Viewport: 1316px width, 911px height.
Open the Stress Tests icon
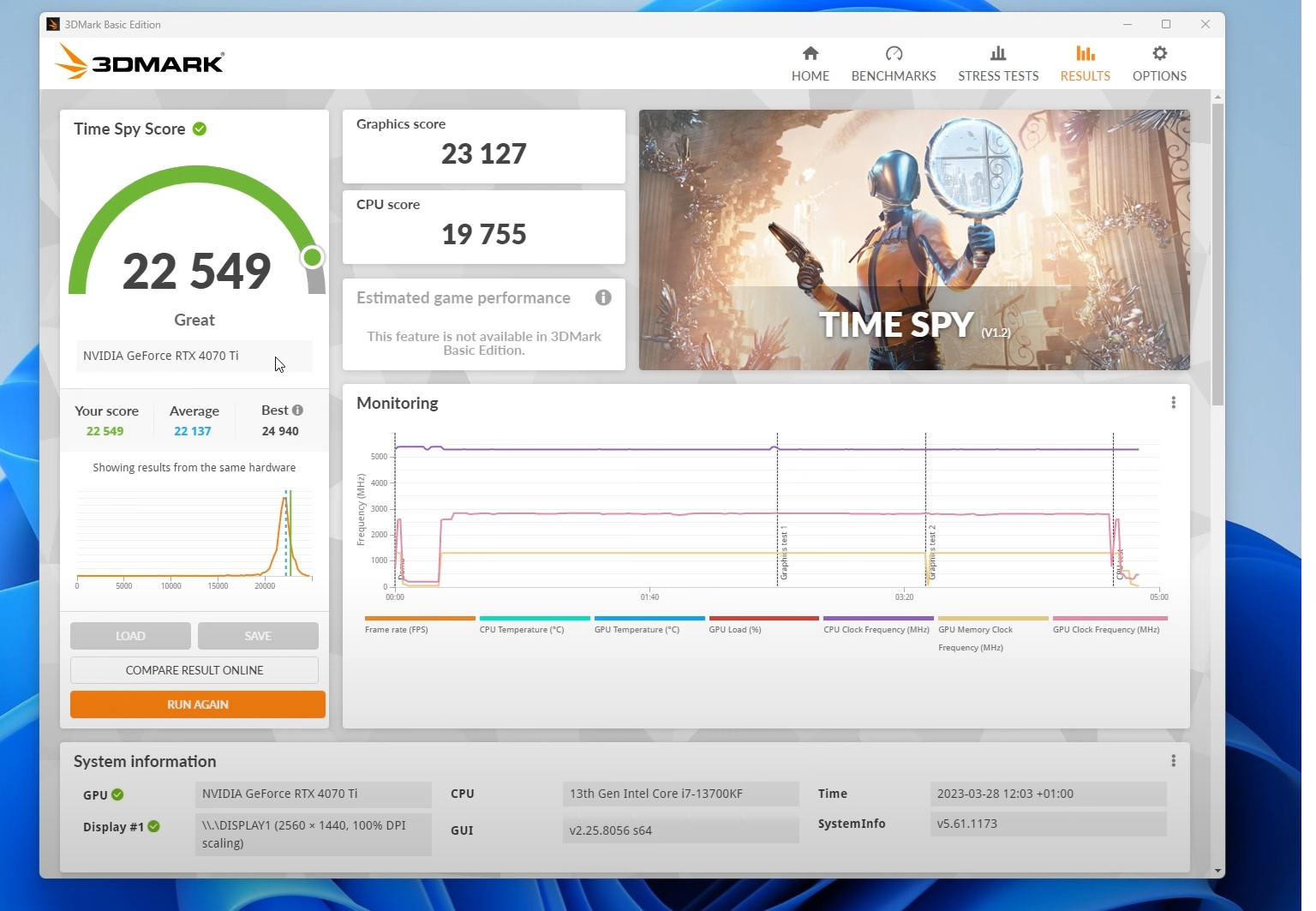998,53
